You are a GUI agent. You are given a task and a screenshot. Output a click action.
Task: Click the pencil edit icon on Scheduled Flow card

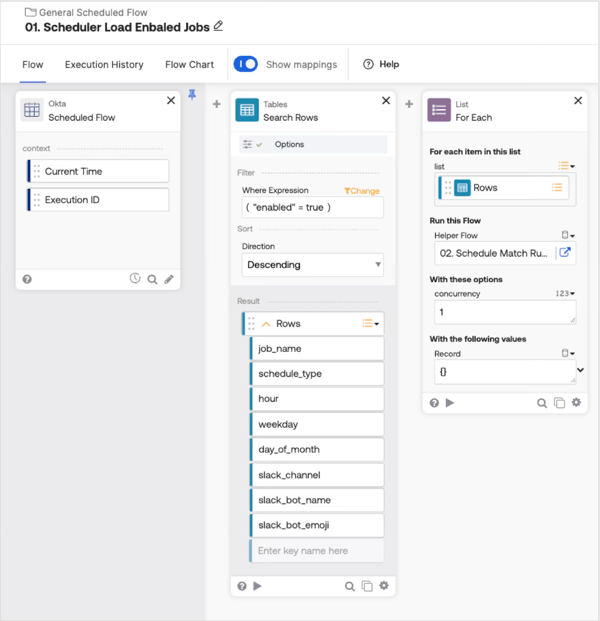(169, 279)
